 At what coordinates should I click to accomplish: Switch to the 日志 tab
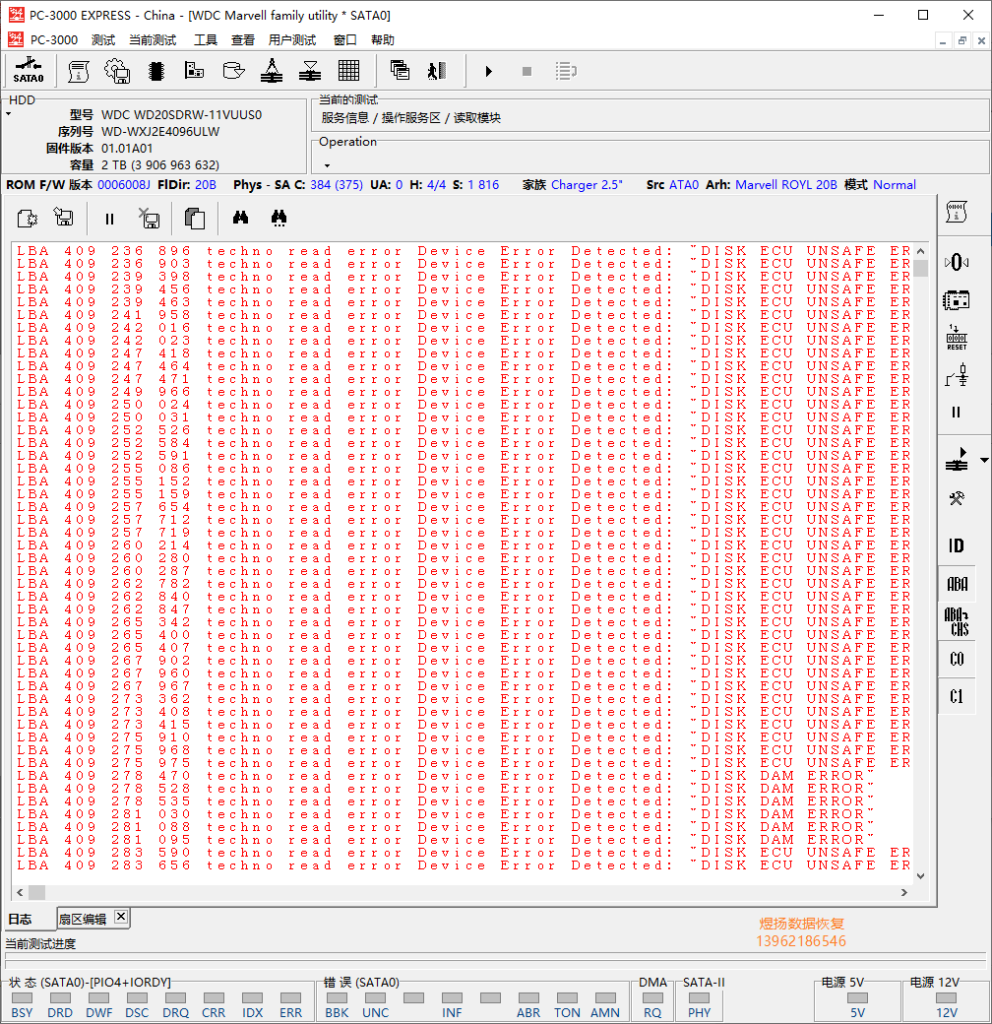tap(20, 920)
